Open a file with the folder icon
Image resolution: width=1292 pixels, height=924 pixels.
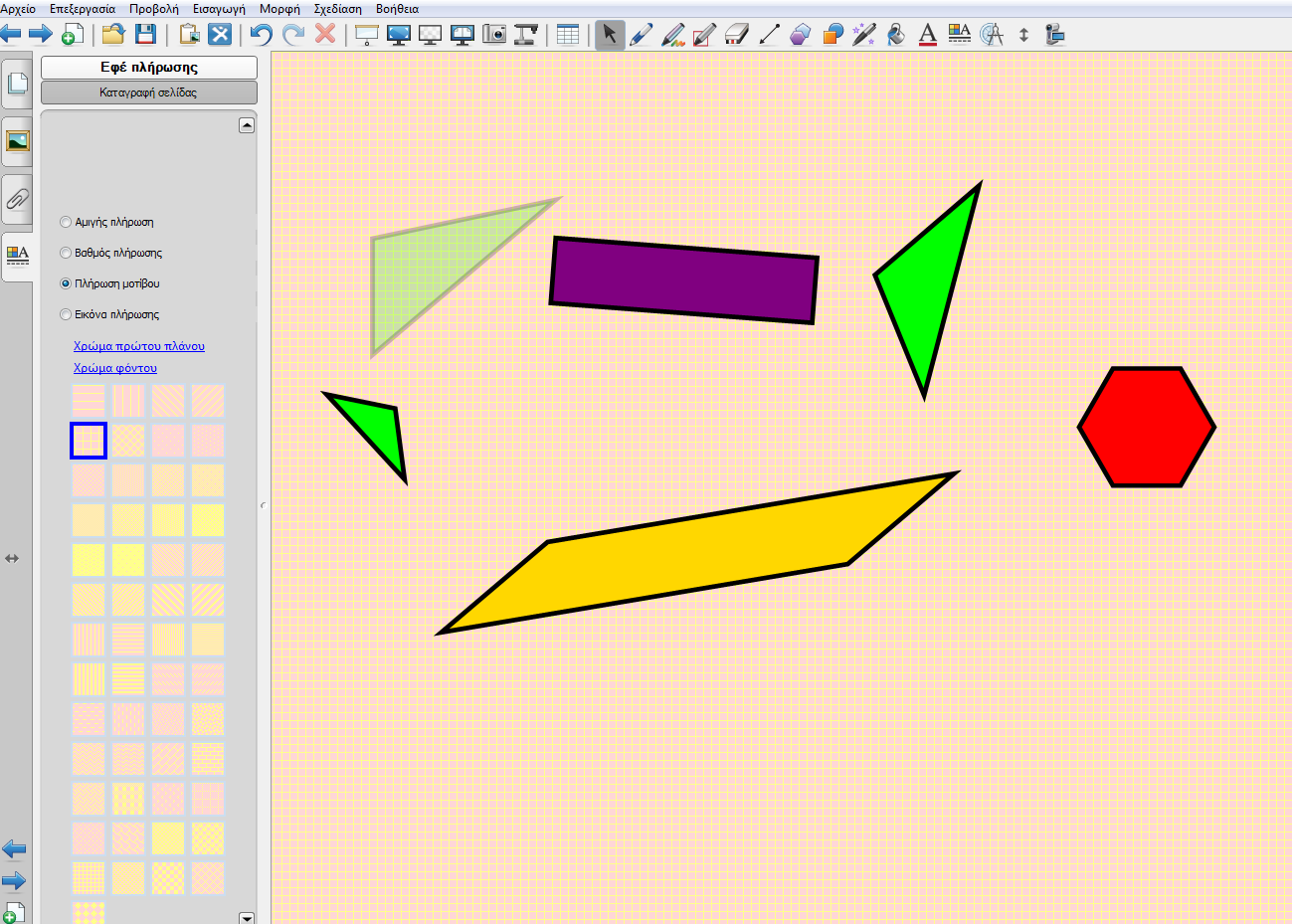tap(113, 35)
